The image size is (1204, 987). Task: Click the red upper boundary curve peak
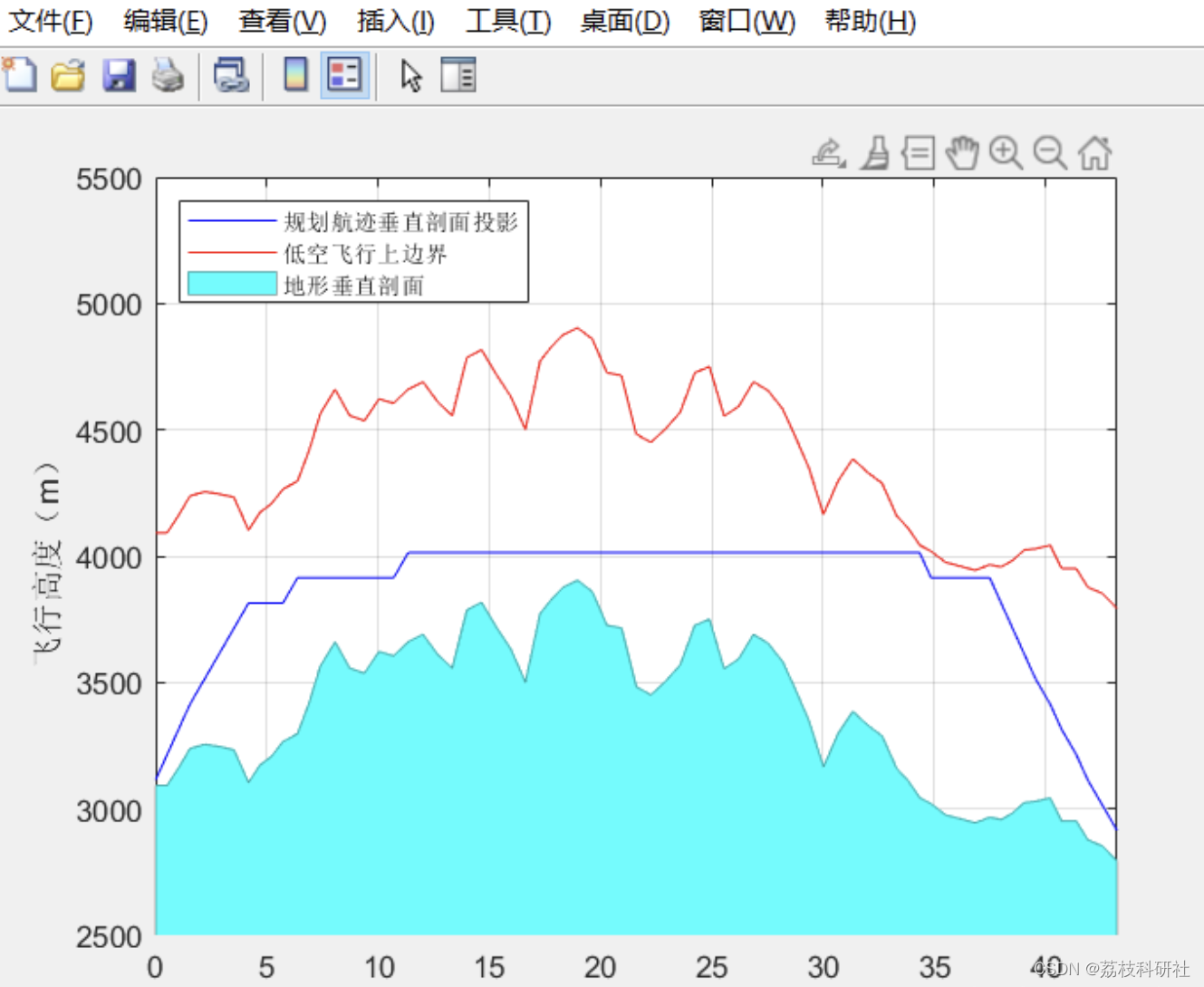click(577, 328)
